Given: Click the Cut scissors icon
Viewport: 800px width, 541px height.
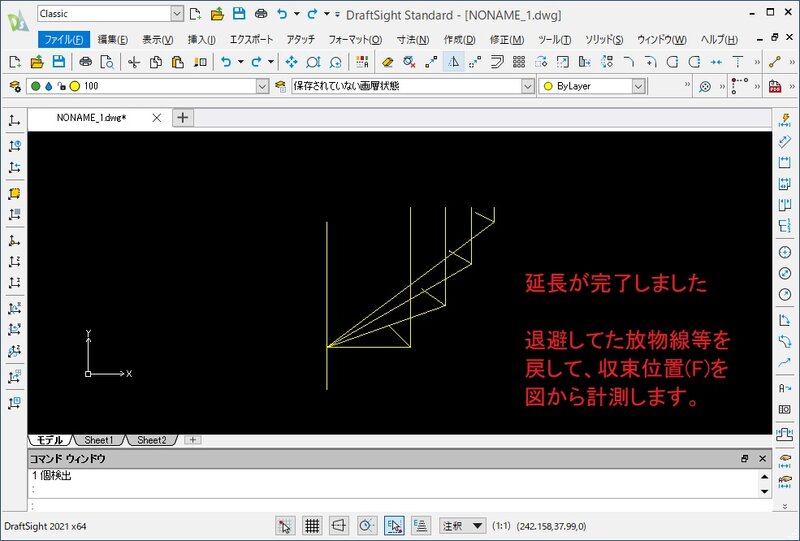Looking at the screenshot, I should click(134, 62).
